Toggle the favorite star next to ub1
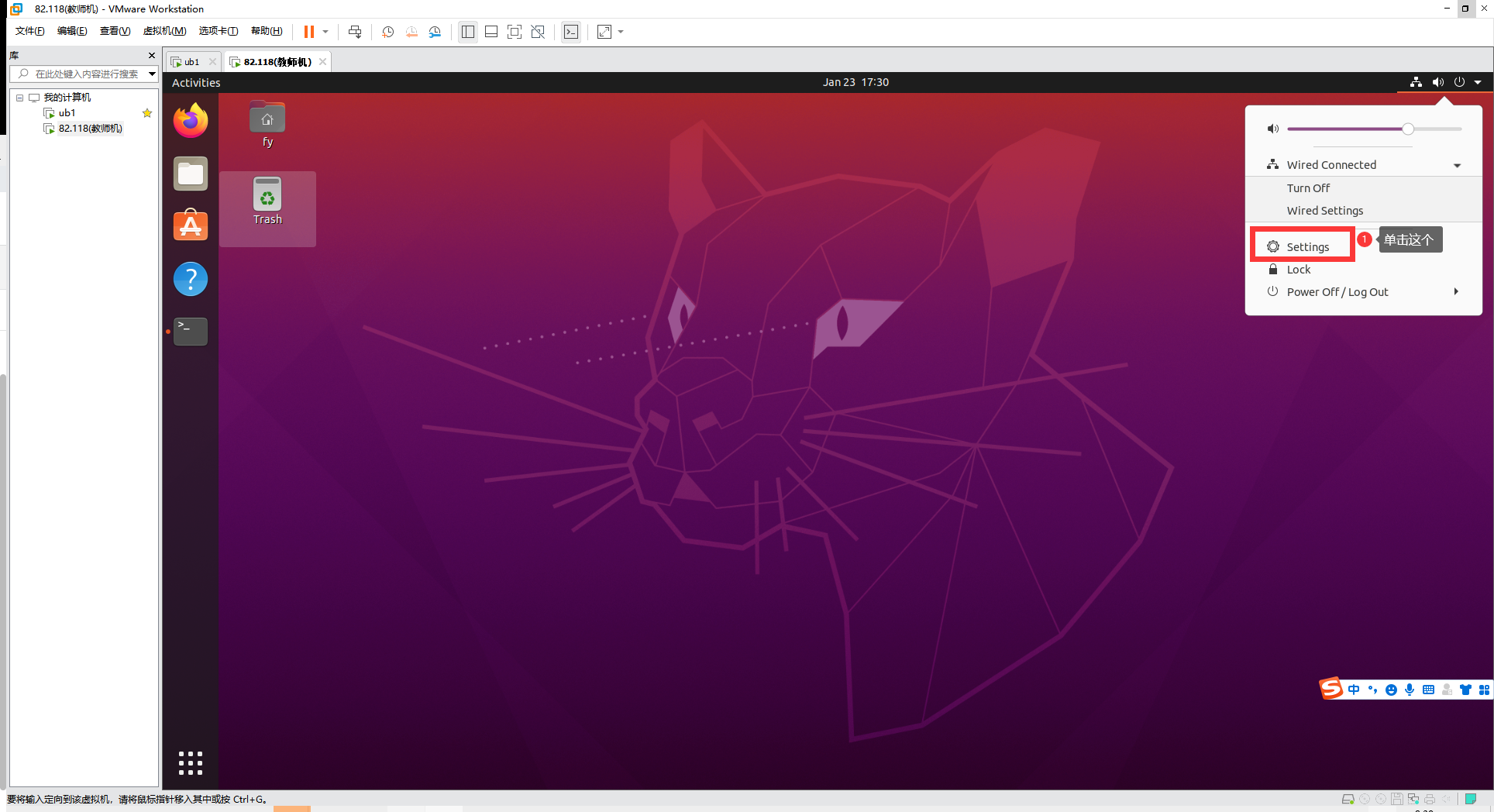 point(147,113)
